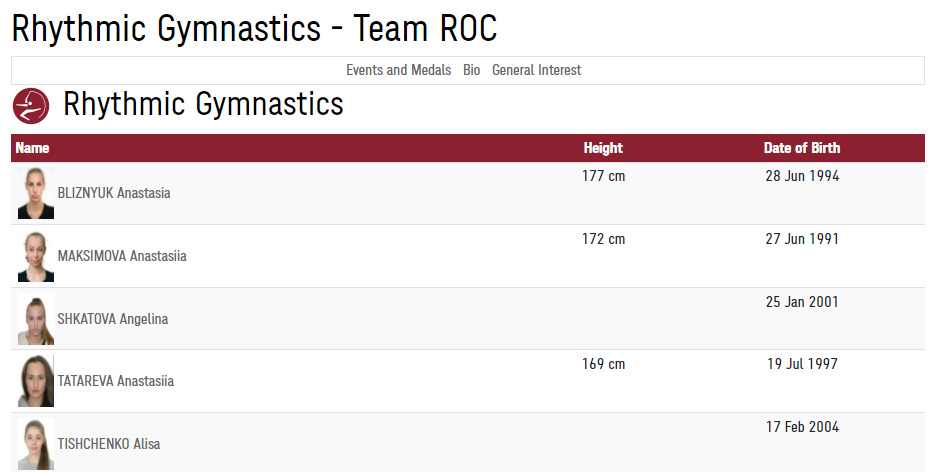The width and height of the screenshot is (935, 472).
Task: Click MAKSIMOVA Anastasiia's profile photo
Action: [36, 257]
